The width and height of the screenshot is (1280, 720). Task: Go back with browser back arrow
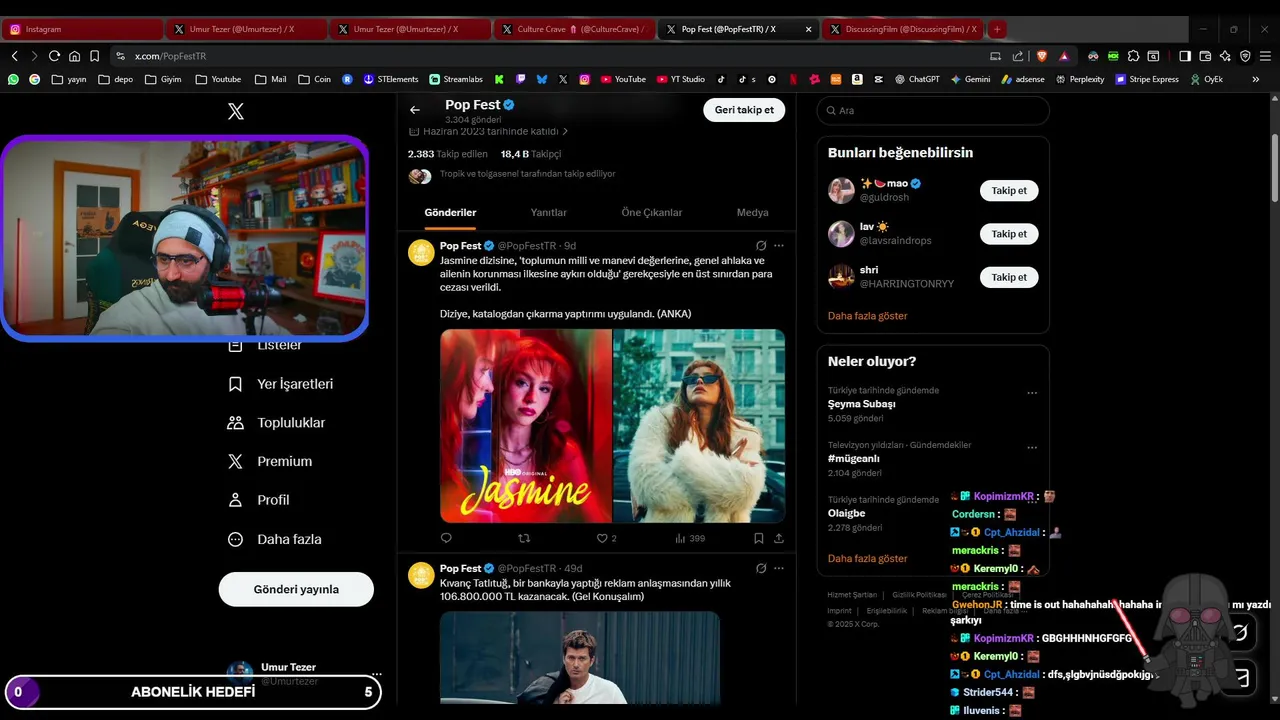point(14,56)
